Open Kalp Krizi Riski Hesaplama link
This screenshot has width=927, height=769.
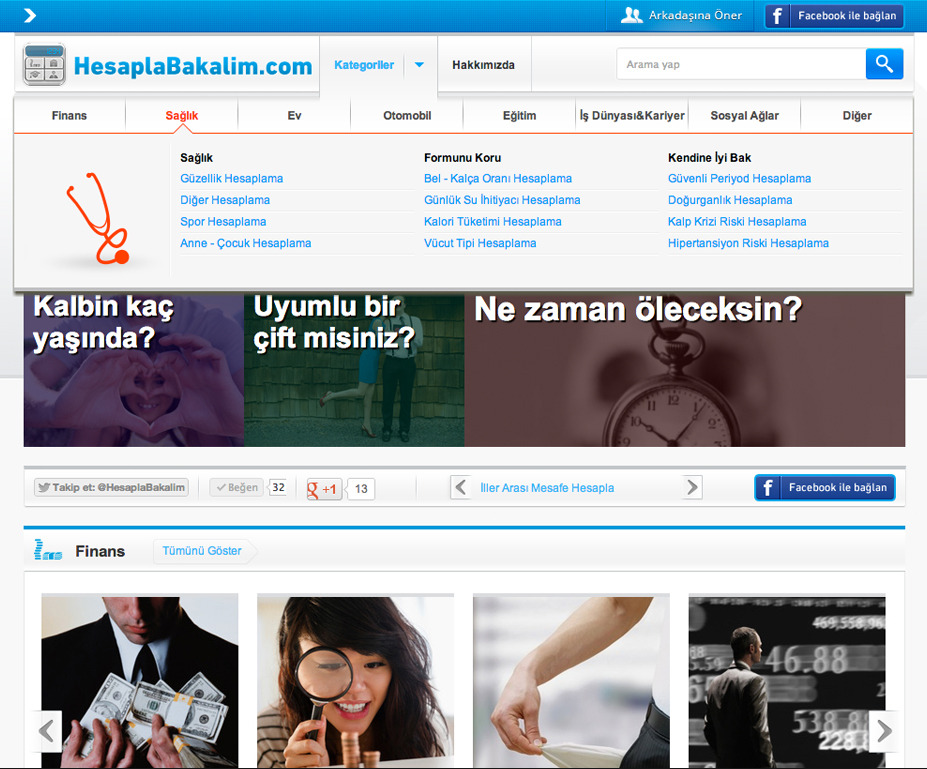[x=736, y=222]
